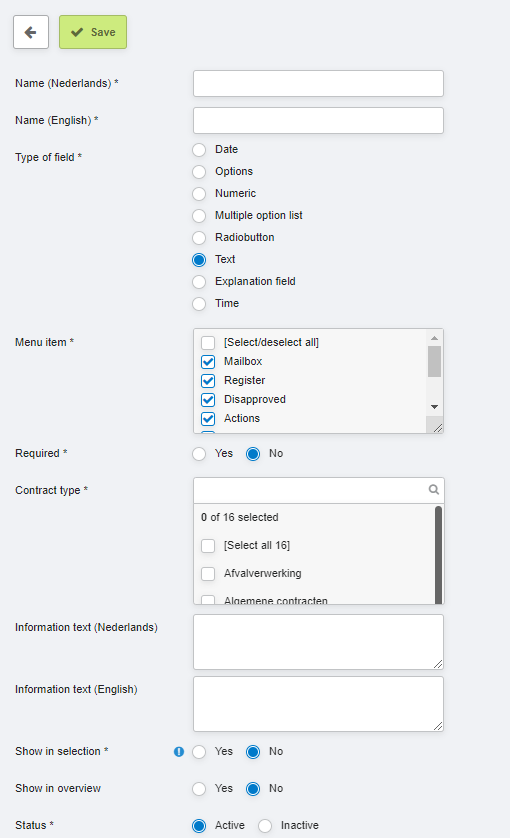Click the Menu item list scroll-down arrow
Viewport: 510px width, 838px height.
coord(435,407)
